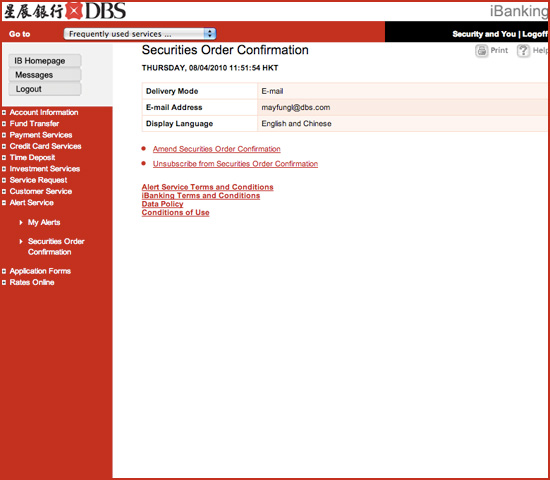Select Credit Card Services menu item

coord(45,146)
